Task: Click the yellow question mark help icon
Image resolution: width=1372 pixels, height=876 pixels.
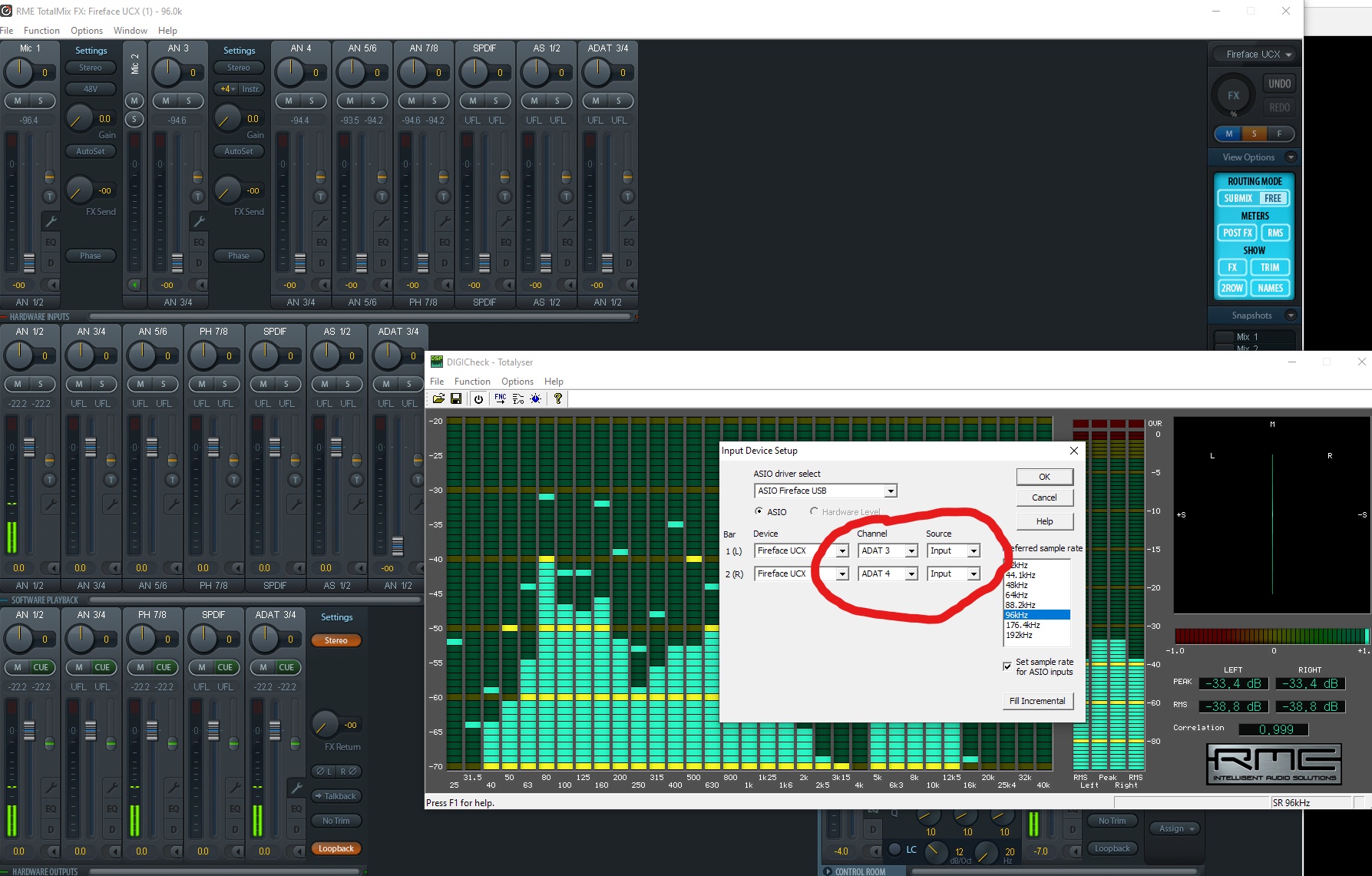Action: (x=558, y=398)
